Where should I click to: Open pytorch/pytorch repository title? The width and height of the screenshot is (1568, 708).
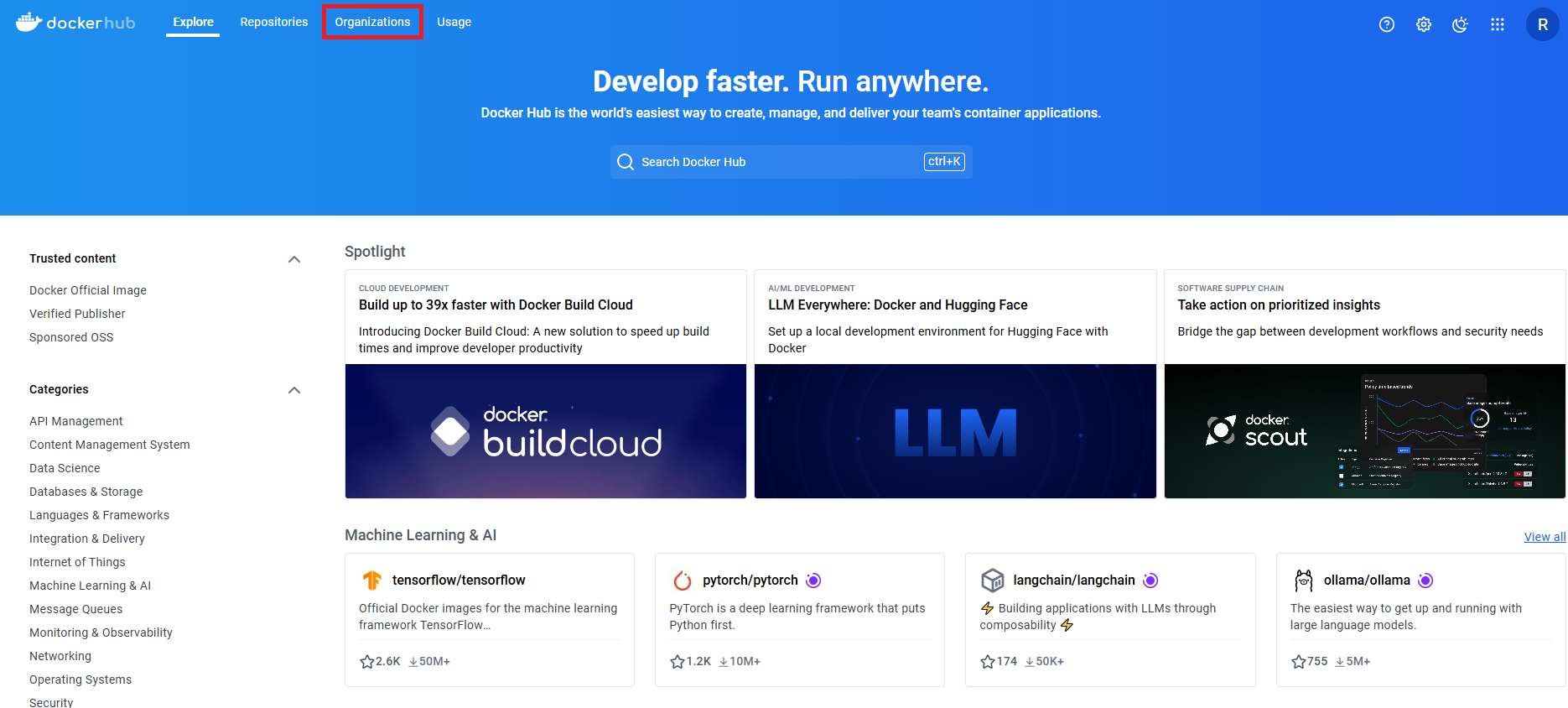point(750,580)
